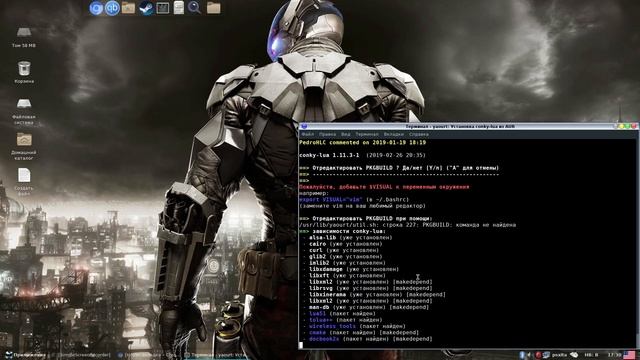
Task: Click the clock in the system tray
Action: (x=614, y=355)
